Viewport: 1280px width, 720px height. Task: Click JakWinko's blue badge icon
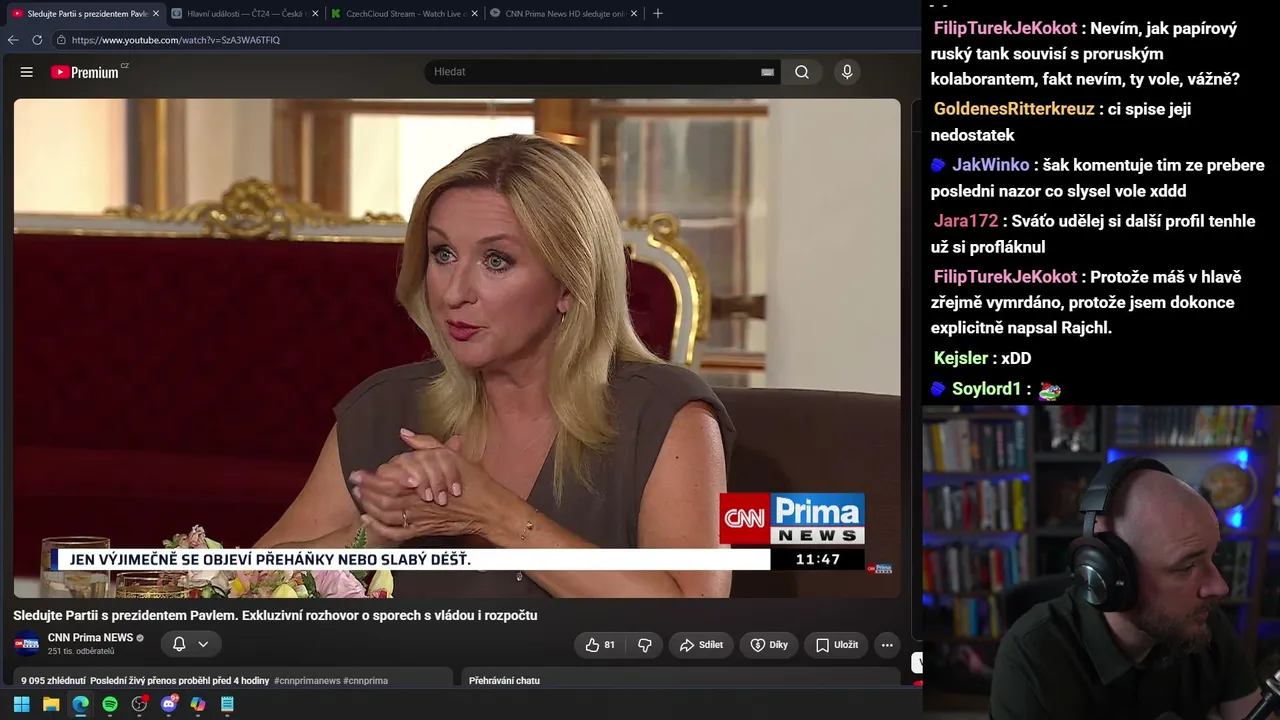click(x=938, y=165)
